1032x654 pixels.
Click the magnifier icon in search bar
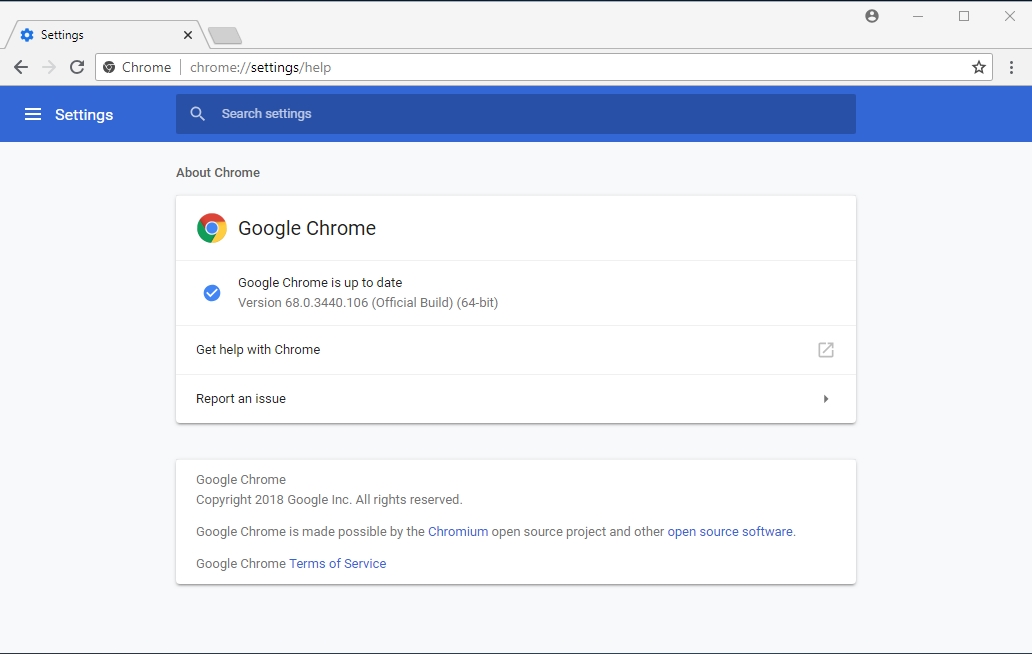(197, 114)
